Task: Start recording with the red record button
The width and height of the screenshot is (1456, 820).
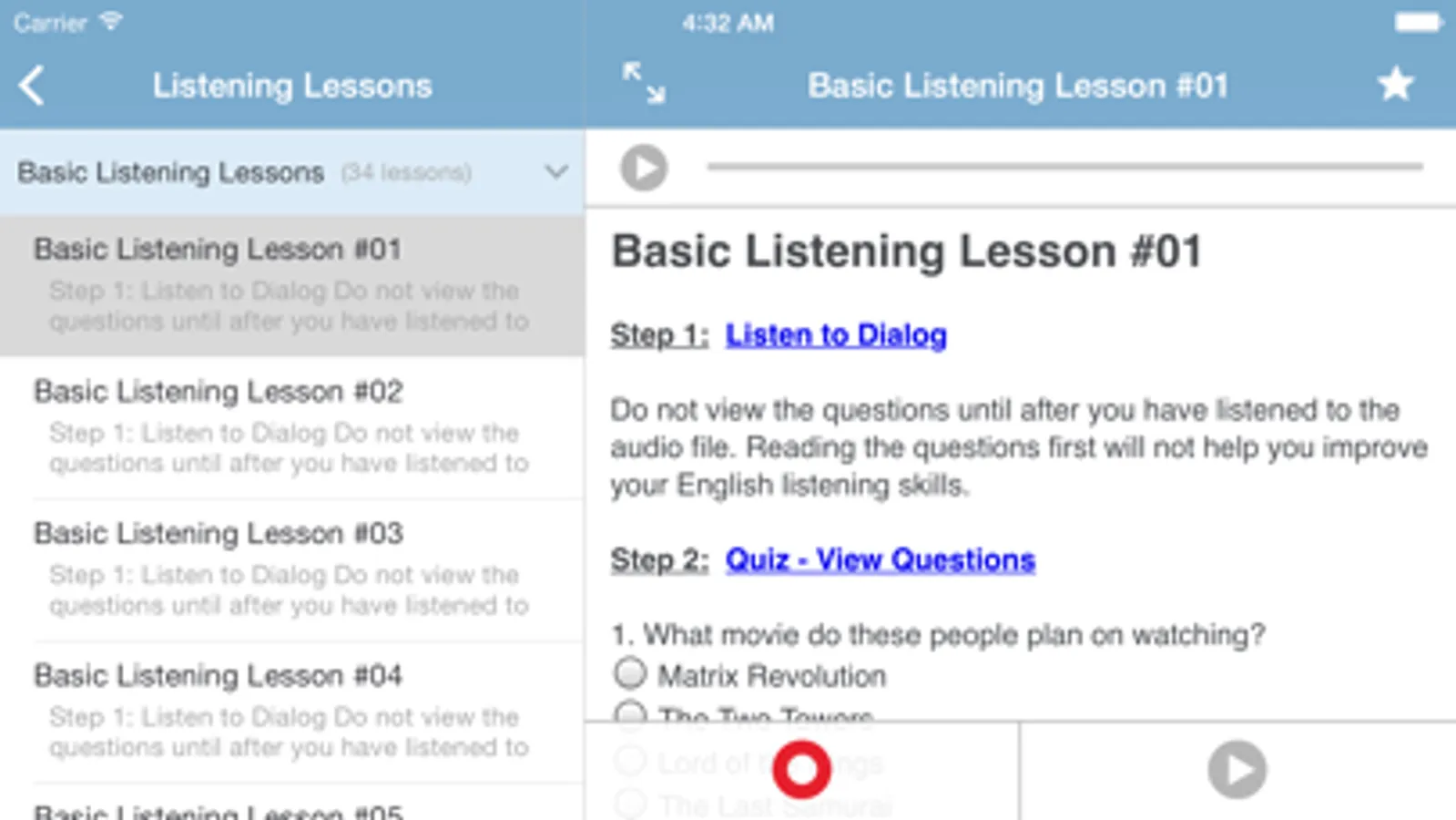Action: point(801,770)
